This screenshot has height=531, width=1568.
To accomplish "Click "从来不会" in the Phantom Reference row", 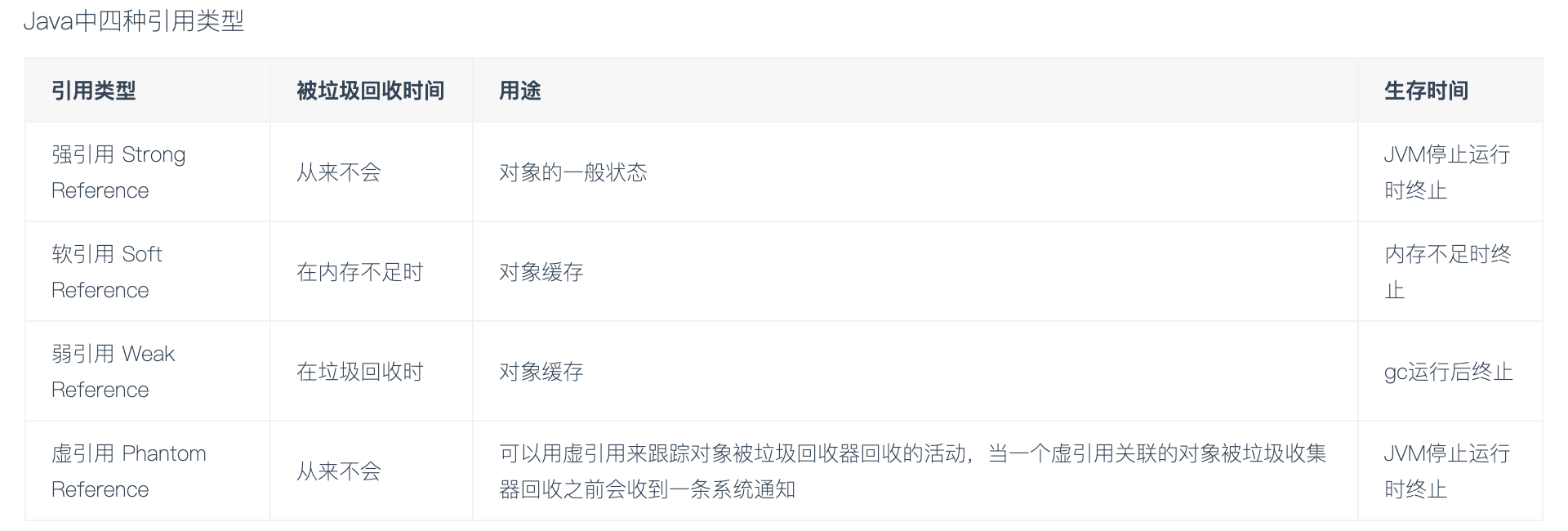I will pos(339,471).
